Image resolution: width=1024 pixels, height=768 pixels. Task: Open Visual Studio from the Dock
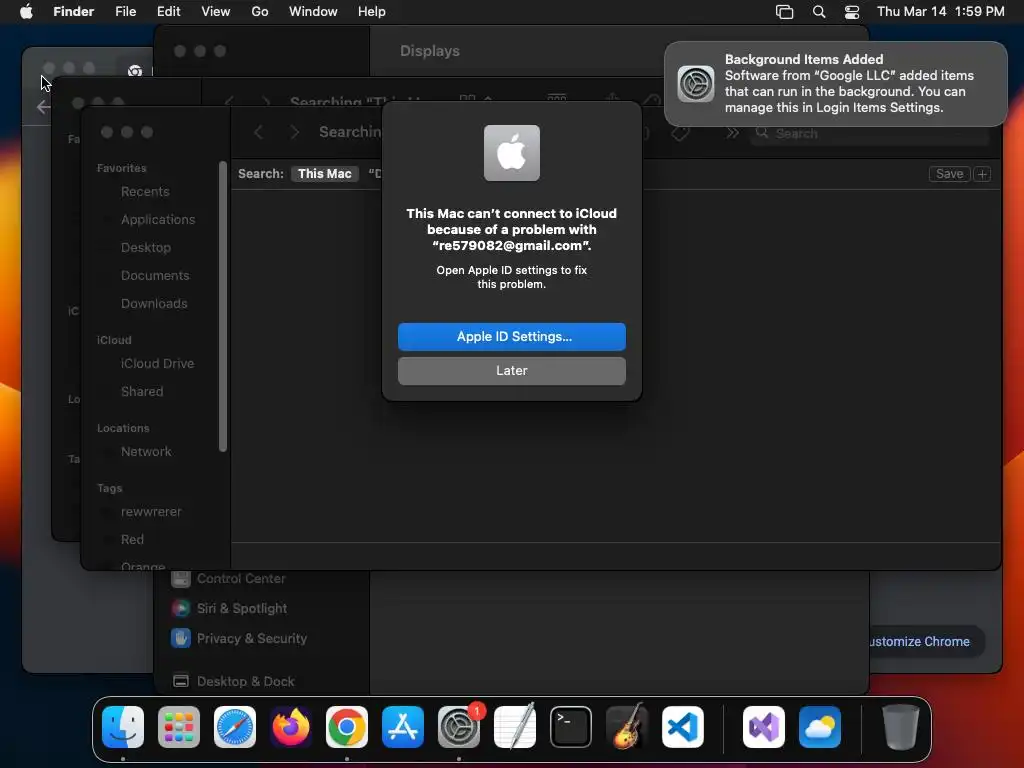point(763,727)
